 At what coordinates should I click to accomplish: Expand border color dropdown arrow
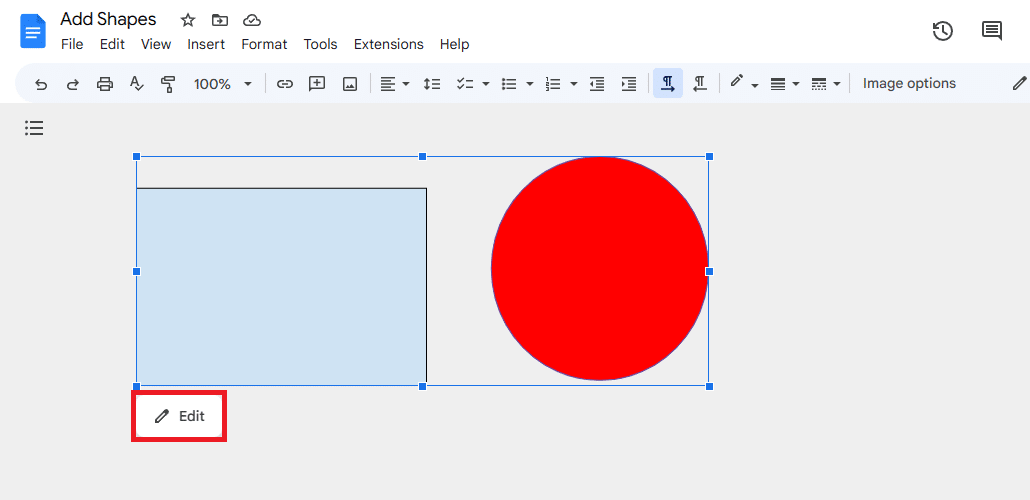click(755, 85)
